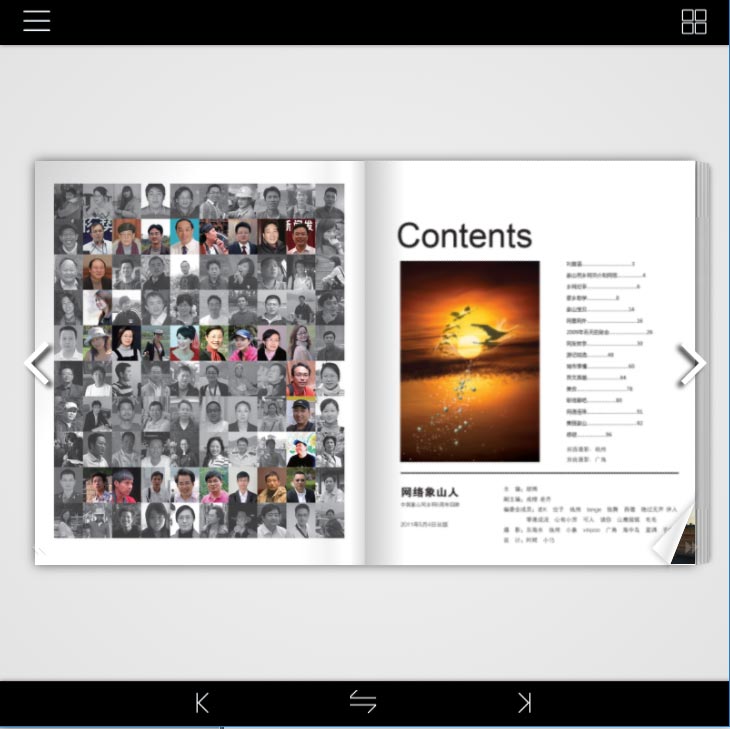Jump to the last page
730x729 pixels.
[524, 703]
